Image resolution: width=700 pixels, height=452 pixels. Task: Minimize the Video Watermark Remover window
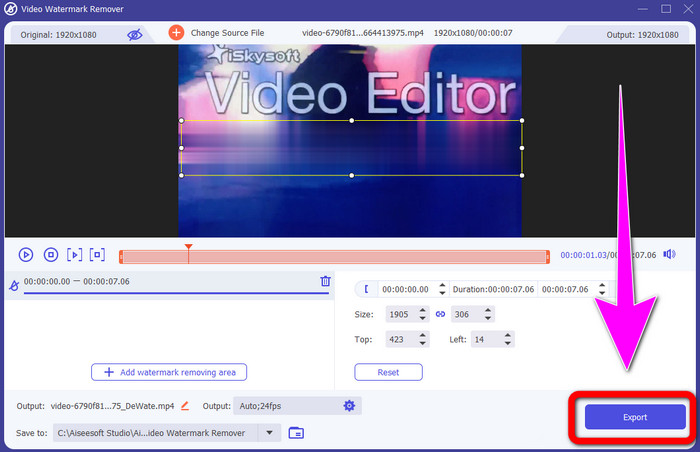(x=642, y=9)
